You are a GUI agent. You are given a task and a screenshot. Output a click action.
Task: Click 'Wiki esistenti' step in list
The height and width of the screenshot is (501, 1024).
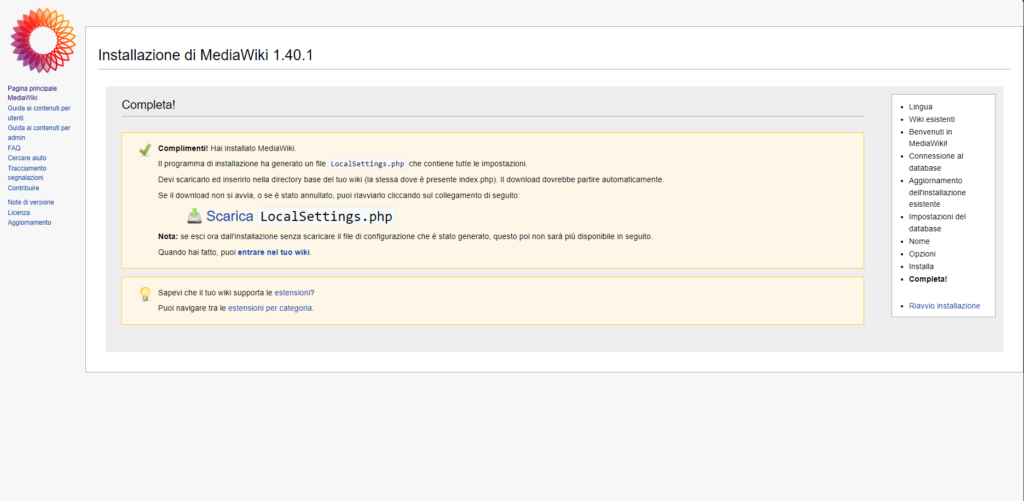[x=932, y=120]
